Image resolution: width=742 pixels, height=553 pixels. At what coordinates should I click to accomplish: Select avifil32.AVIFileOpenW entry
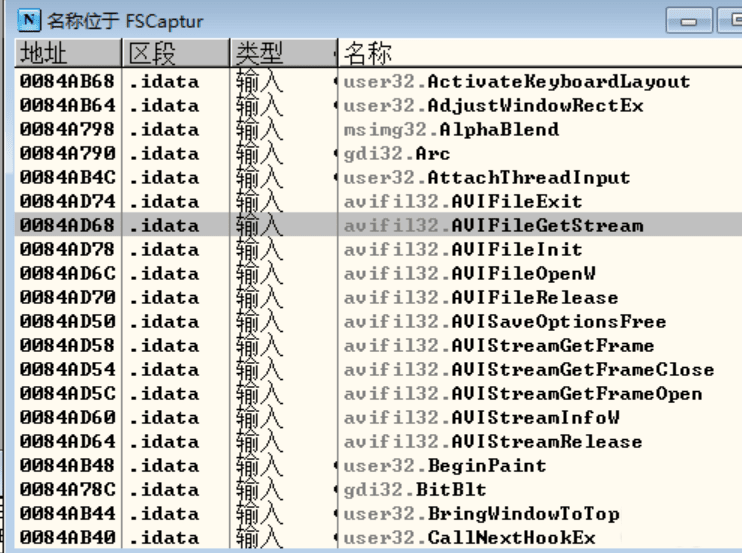[469, 274]
